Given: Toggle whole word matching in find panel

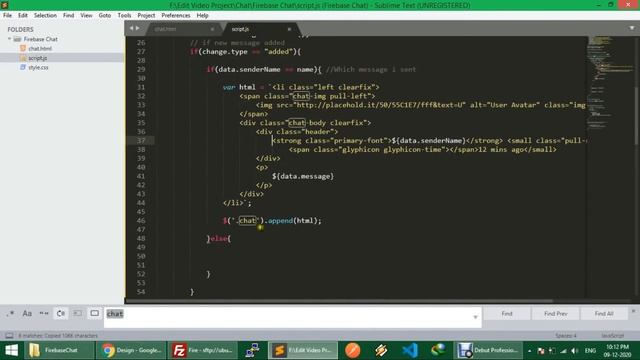Looking at the screenshot, I should click(x=44, y=313).
